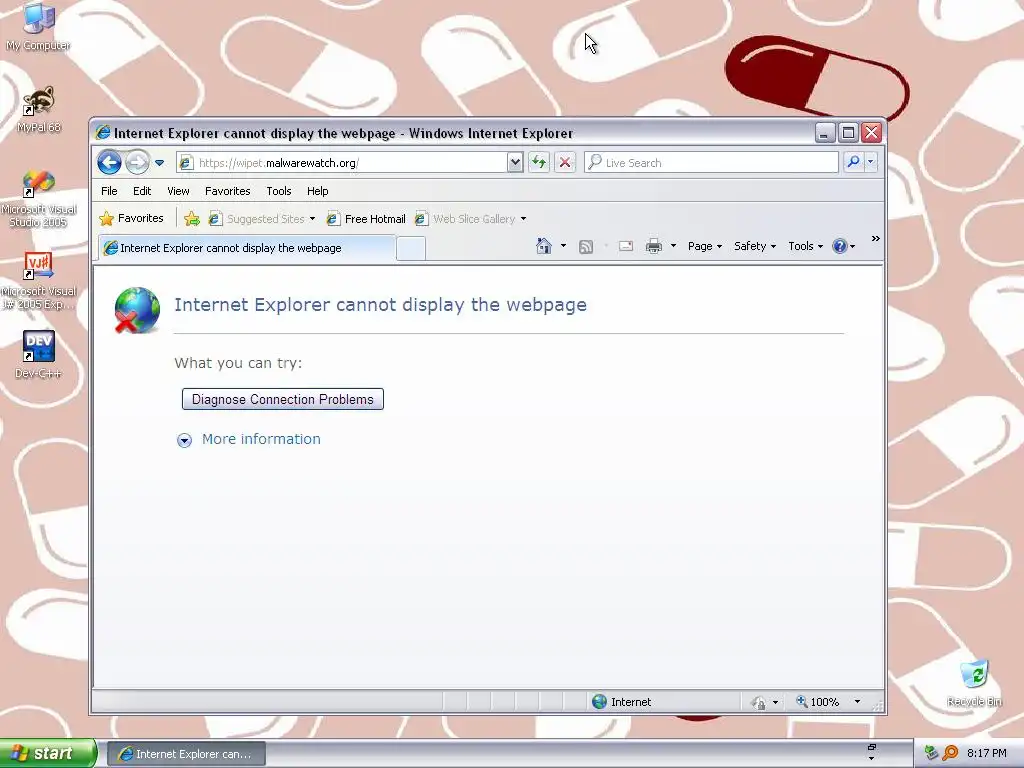Open the Help menu
Screen dimensions: 1024x768
[317, 191]
